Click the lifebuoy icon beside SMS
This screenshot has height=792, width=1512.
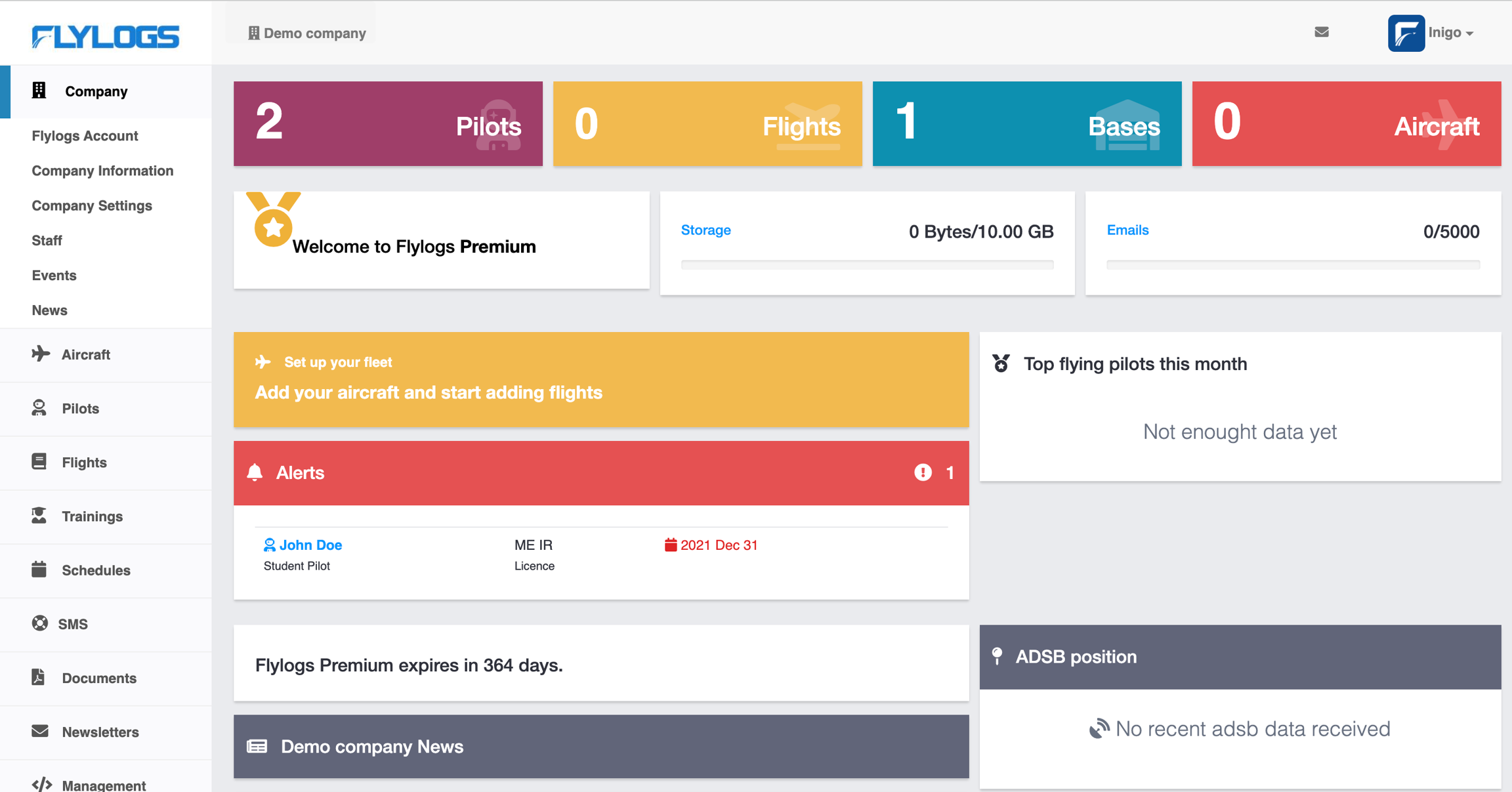[x=40, y=623]
